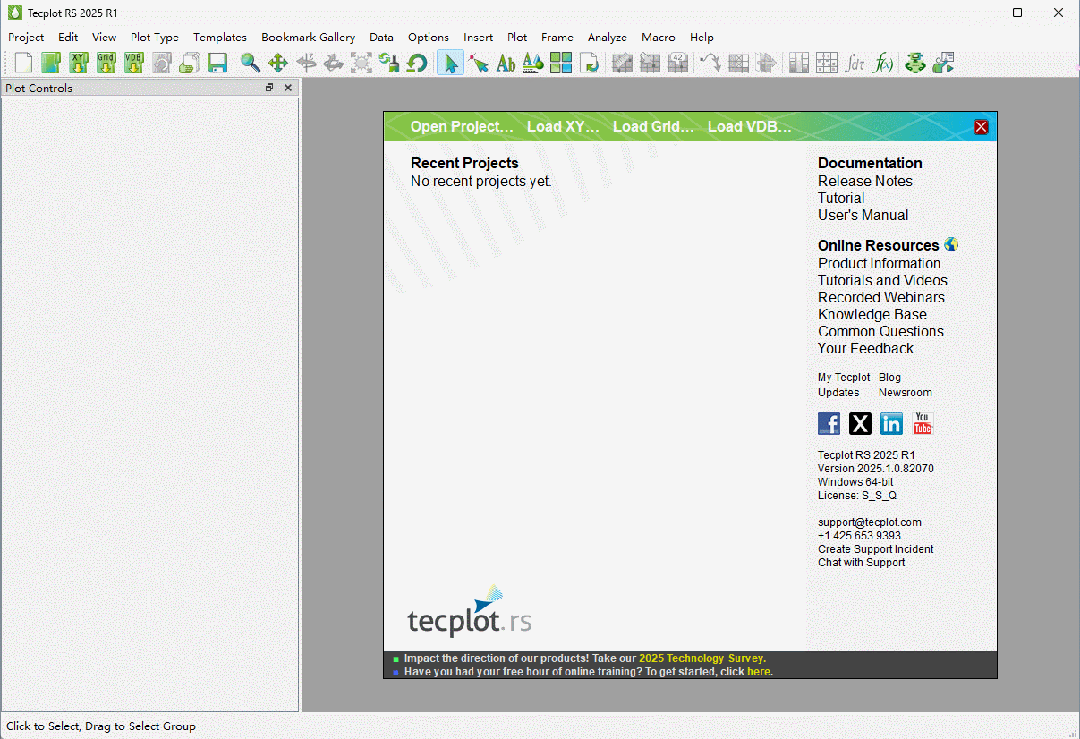Open the Templates menu
Viewport: 1080px width, 739px height.
220,37
